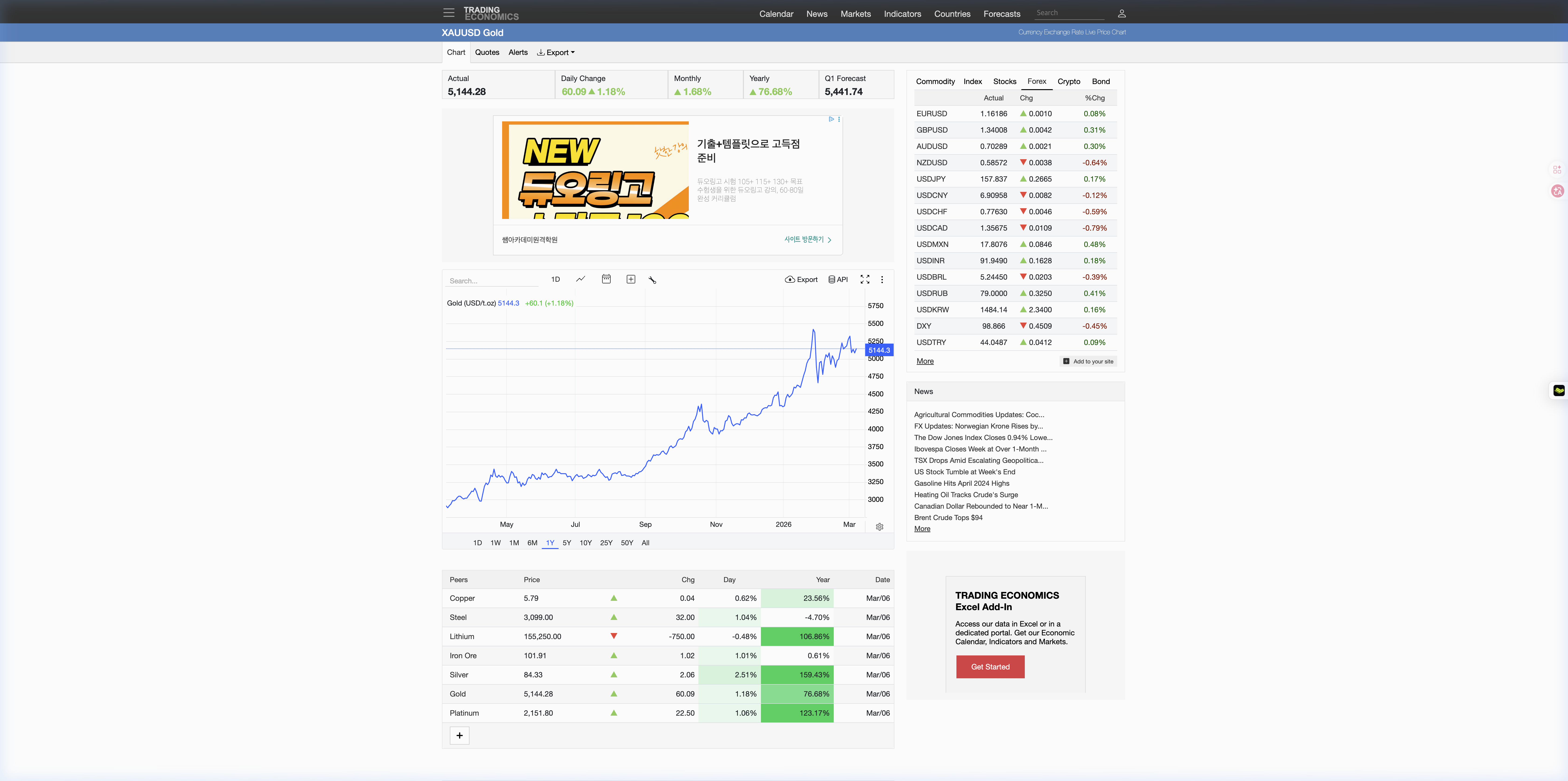Click the add comparison plus icon
This screenshot has height=781, width=1568.
click(631, 279)
